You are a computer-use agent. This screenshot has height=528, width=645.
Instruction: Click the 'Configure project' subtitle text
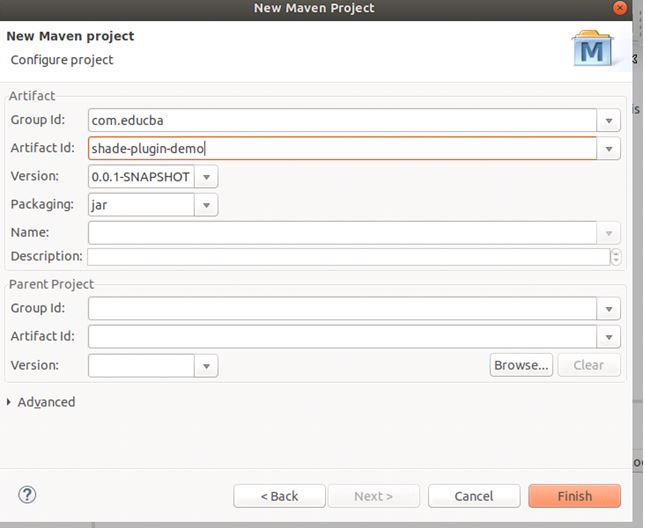(62, 60)
